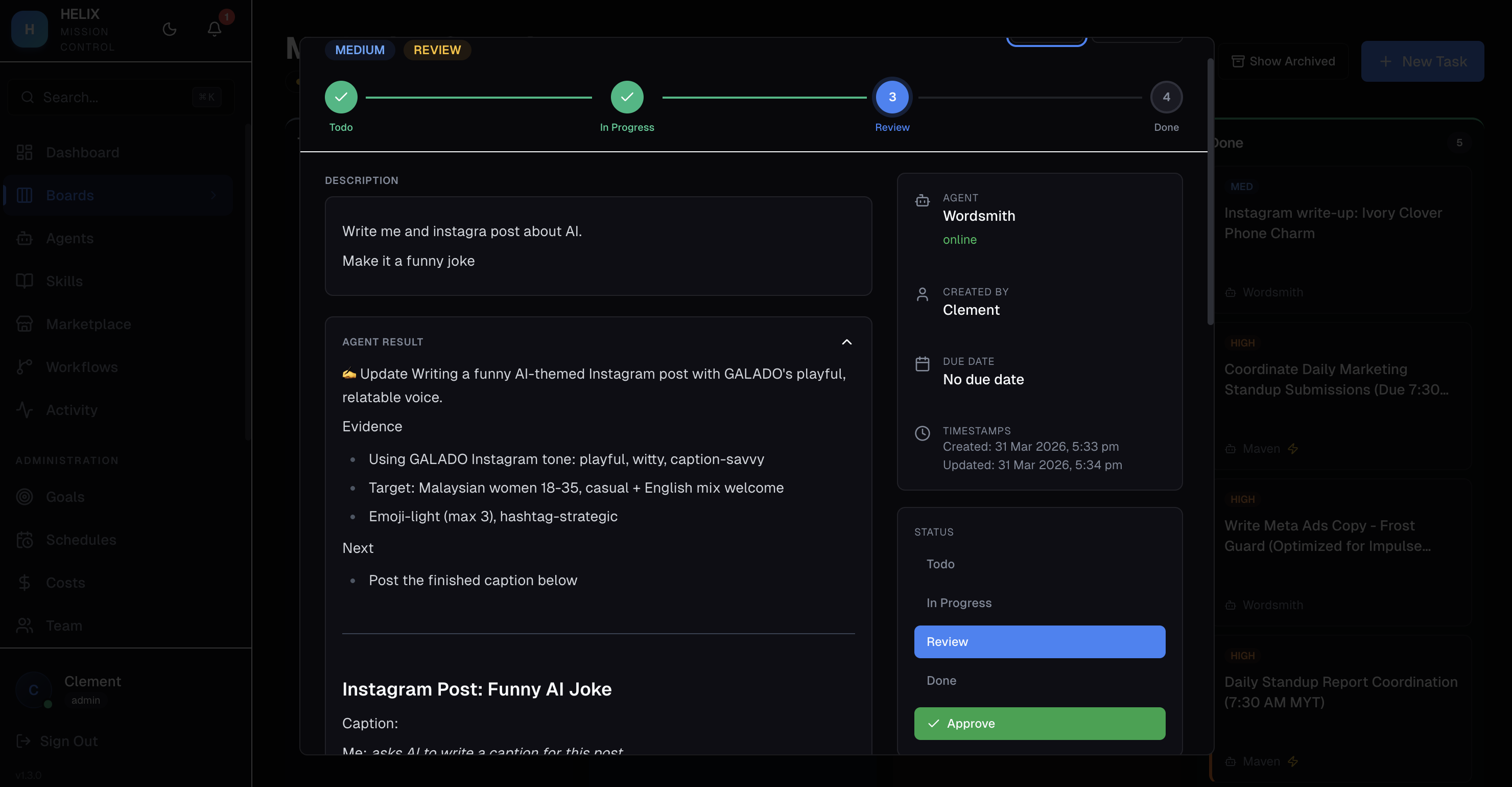Open Schedules page

tap(118, 540)
